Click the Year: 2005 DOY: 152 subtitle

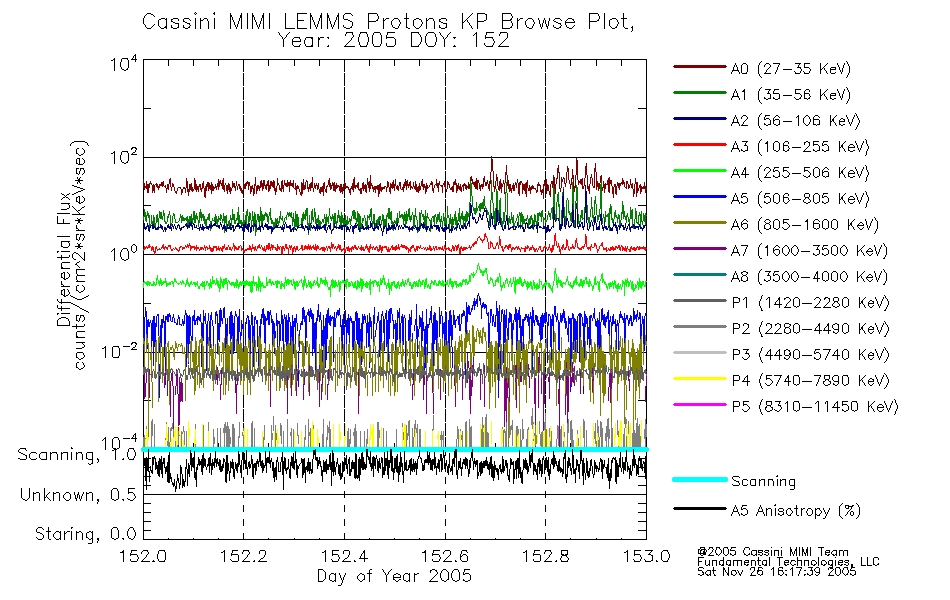pos(394,41)
